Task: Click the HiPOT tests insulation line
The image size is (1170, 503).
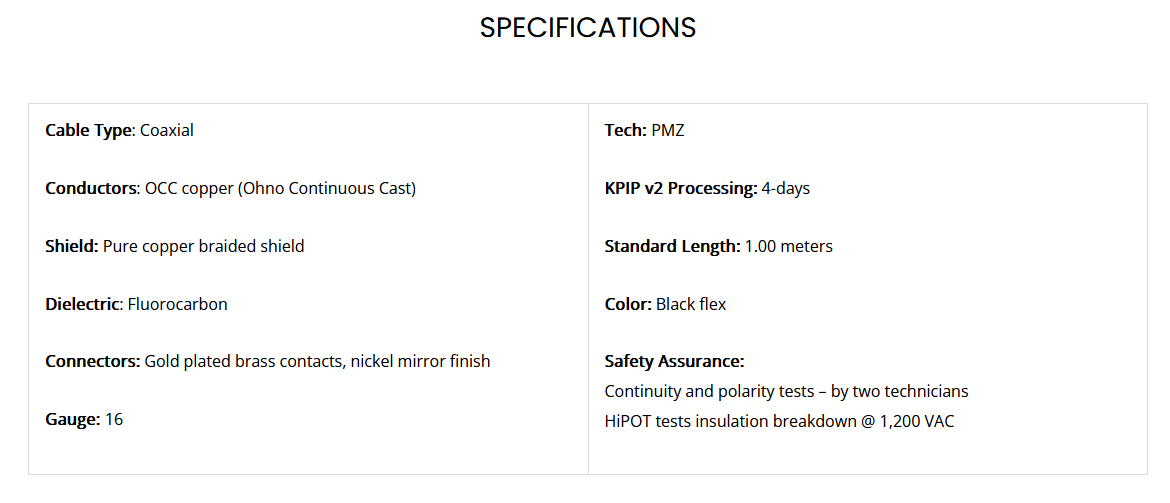Action: 779,422
